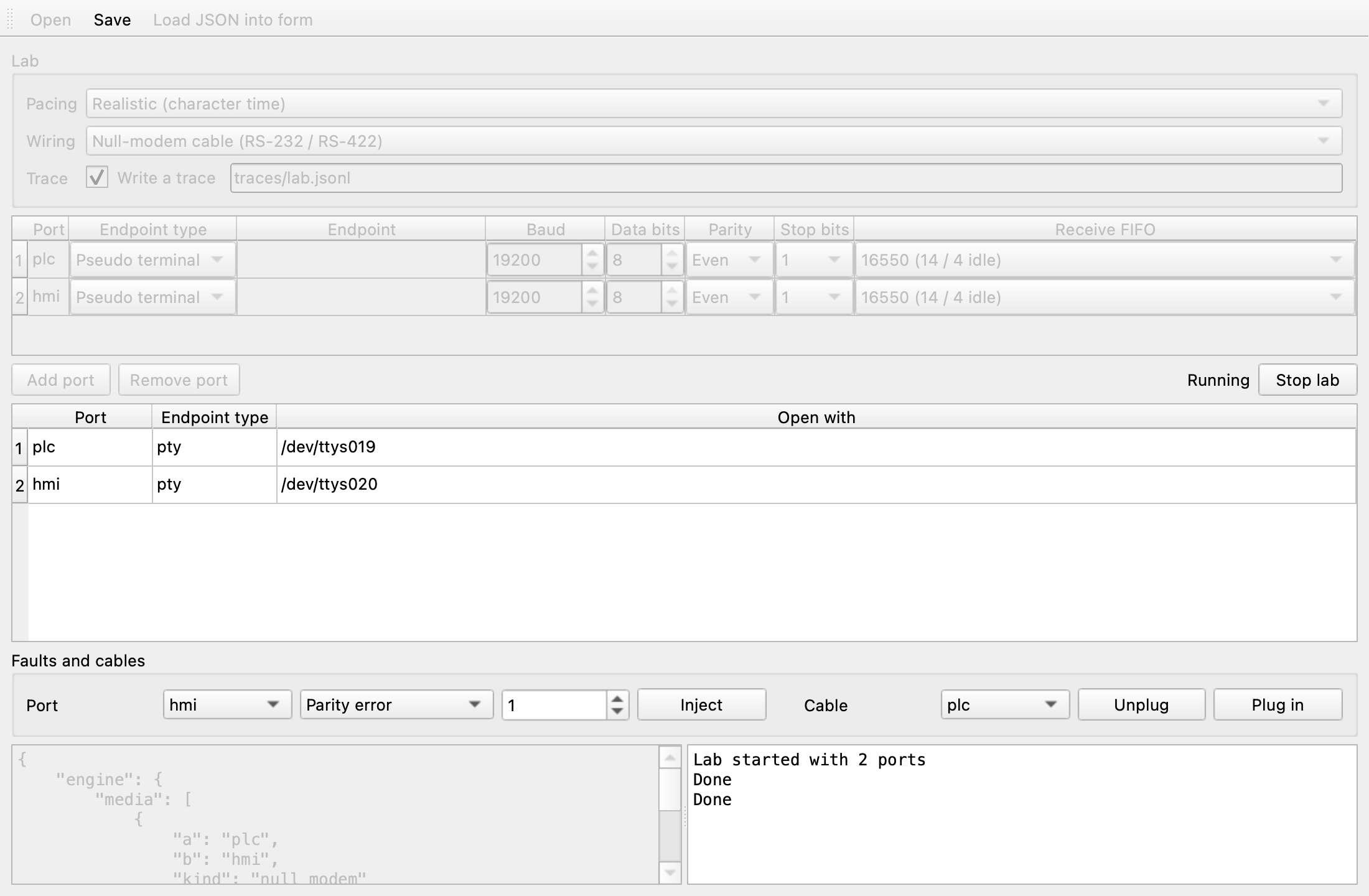Open plc row Receive FIFO dropdown

(x=1105, y=260)
